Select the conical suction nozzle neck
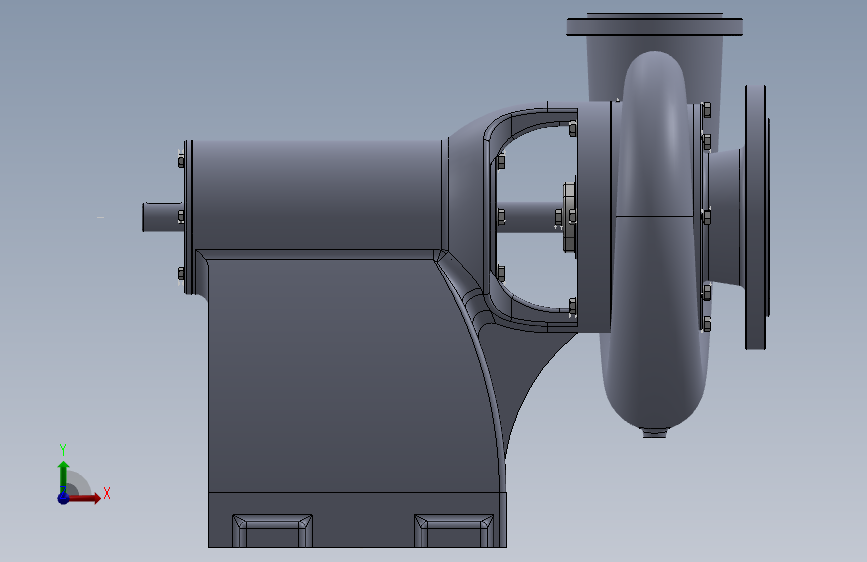Viewport: 867px width, 562px height. [725, 217]
